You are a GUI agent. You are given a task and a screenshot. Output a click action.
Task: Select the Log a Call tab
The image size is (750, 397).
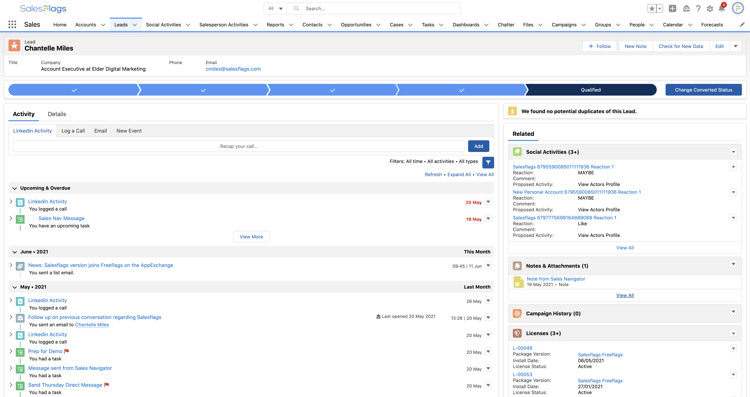(x=73, y=131)
